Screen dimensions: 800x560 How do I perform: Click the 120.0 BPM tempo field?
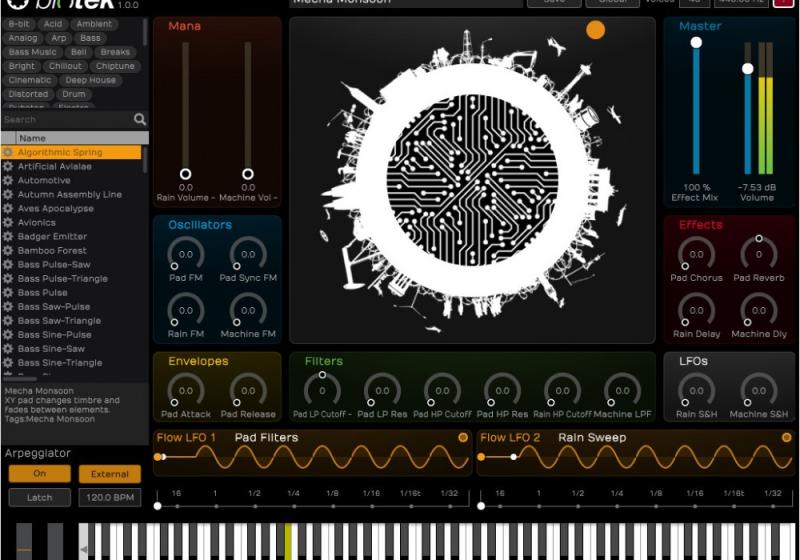pyautogui.click(x=110, y=498)
